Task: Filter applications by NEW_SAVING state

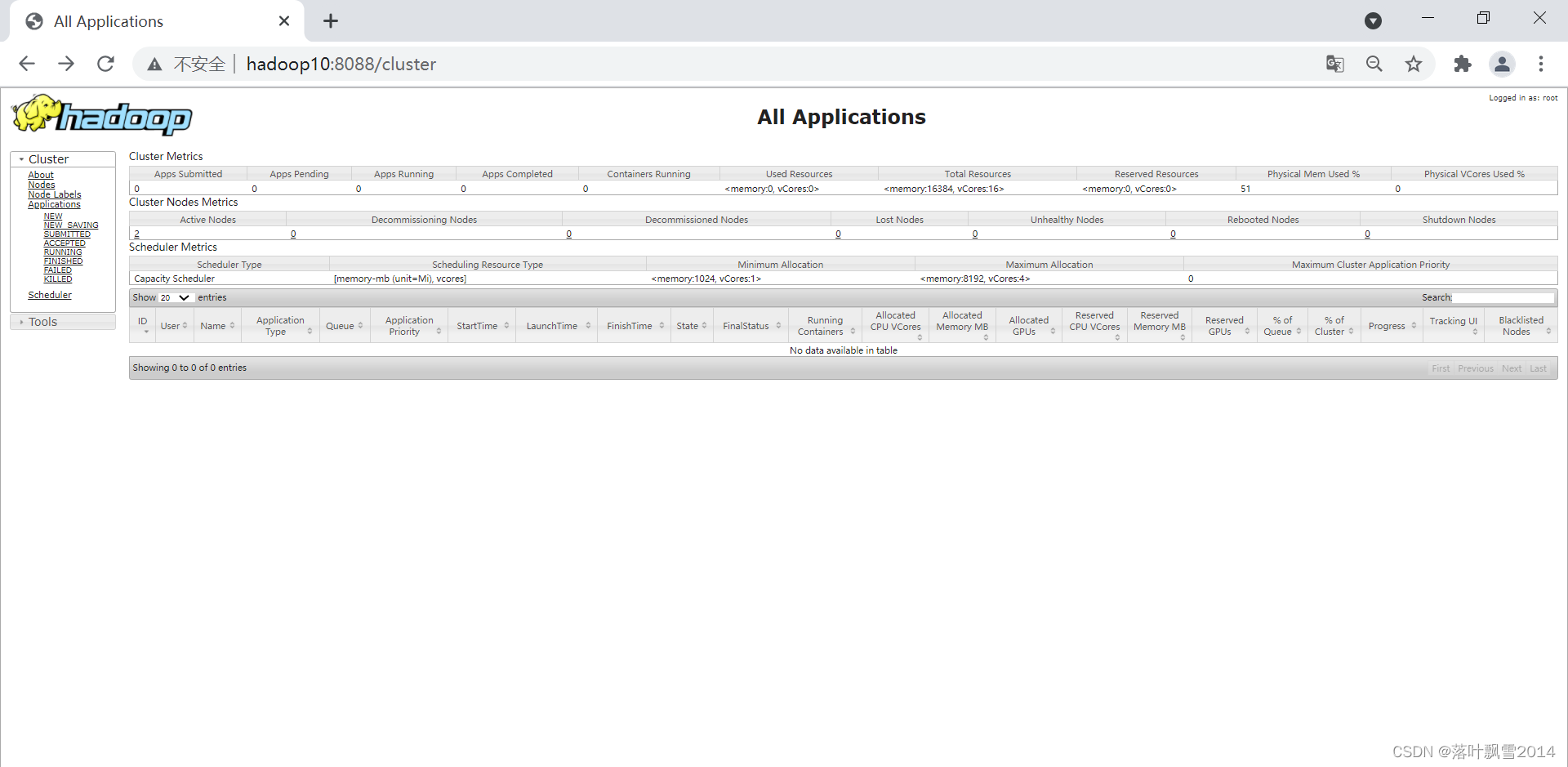Action: tap(71, 225)
